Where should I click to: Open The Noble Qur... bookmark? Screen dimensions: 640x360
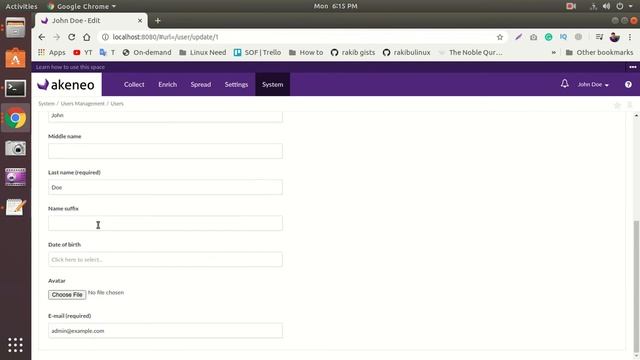[471, 53]
